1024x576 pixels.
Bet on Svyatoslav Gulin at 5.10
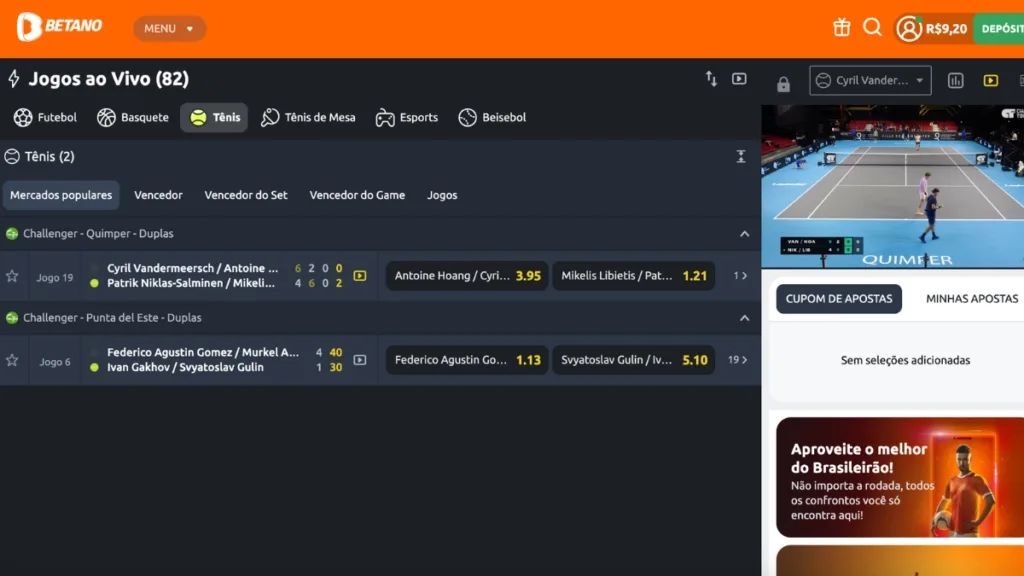tap(633, 360)
